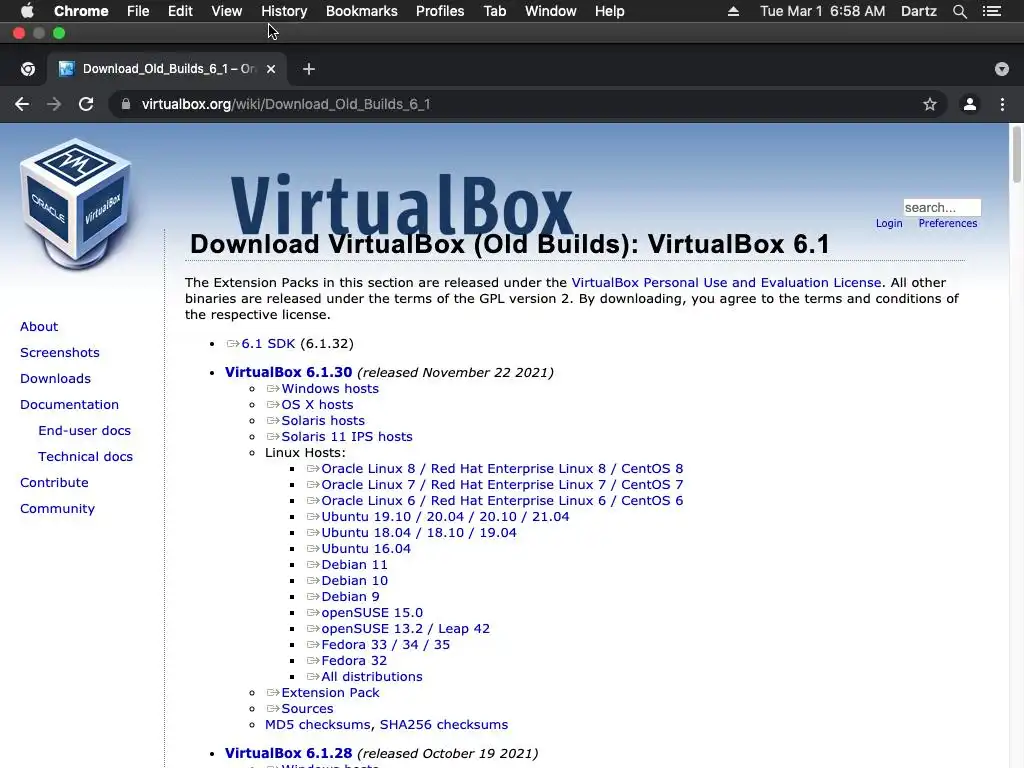Click the lock icon in address bar
Screen dimensions: 1024x768
[126, 104]
